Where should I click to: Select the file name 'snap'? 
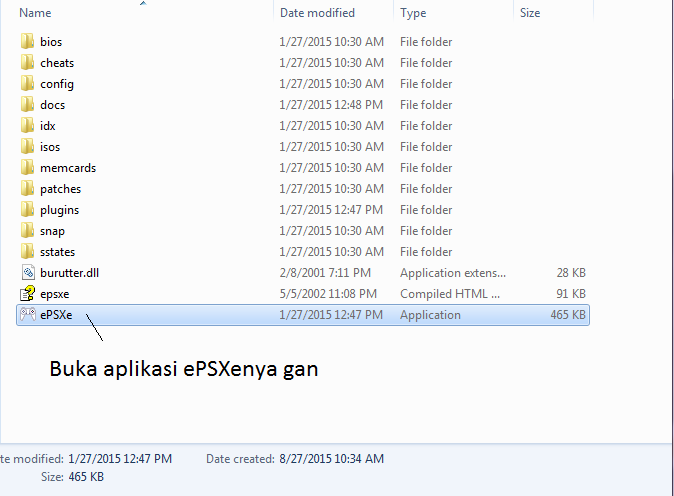coord(52,232)
